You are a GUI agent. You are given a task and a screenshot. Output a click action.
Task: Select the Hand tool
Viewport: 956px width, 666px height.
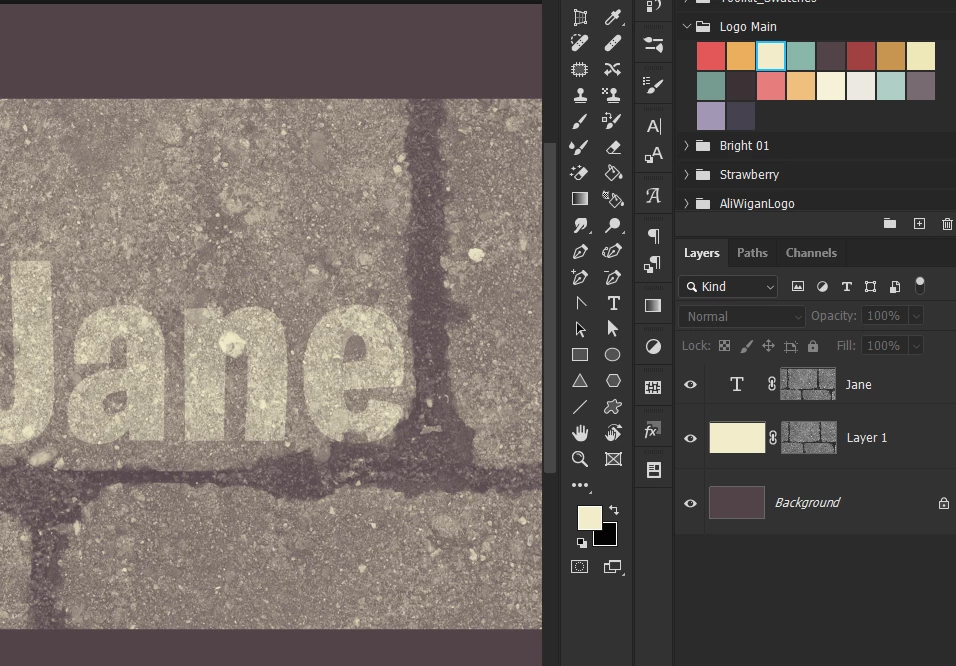click(x=580, y=433)
